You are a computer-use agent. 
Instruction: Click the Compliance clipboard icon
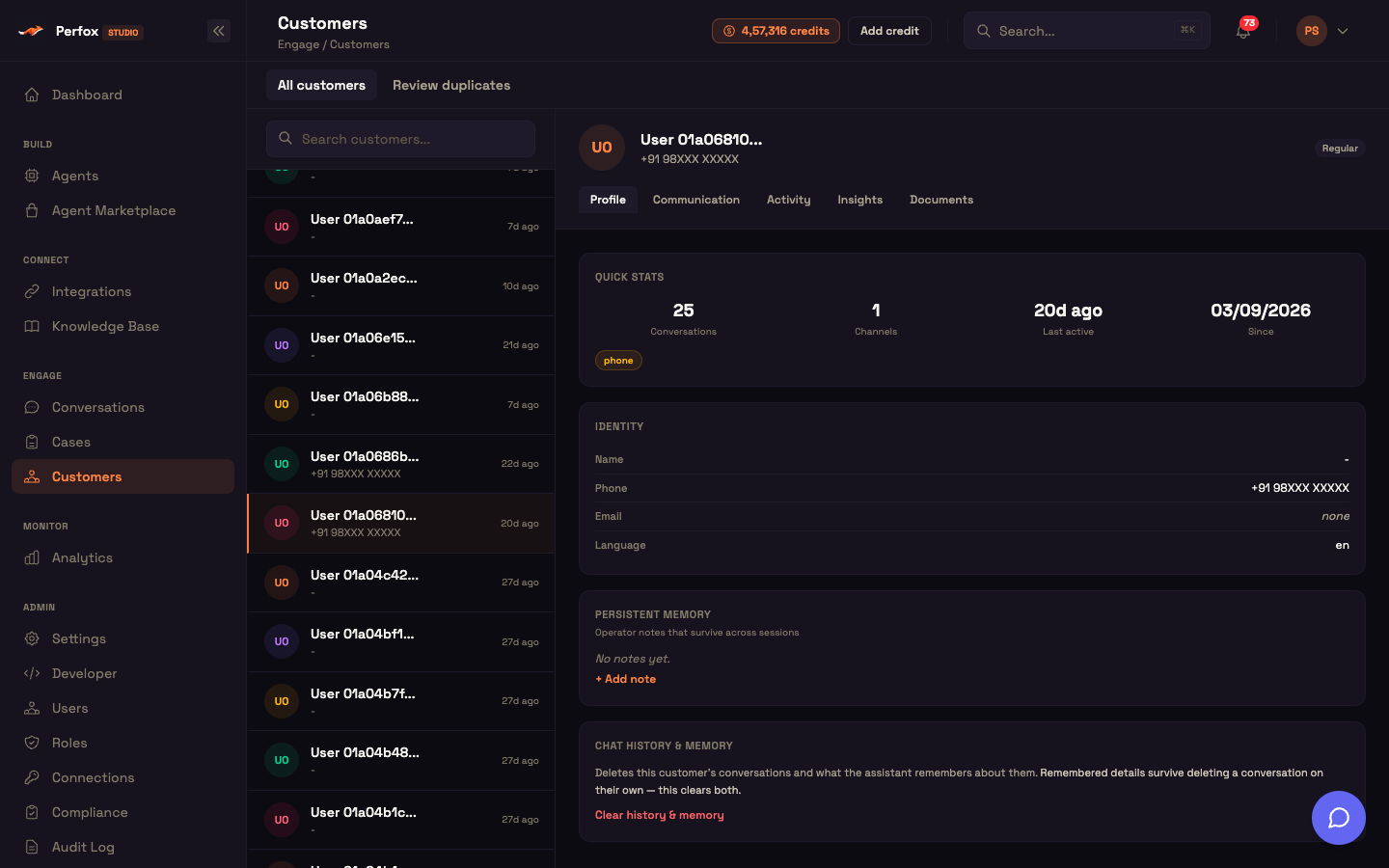tap(32, 812)
